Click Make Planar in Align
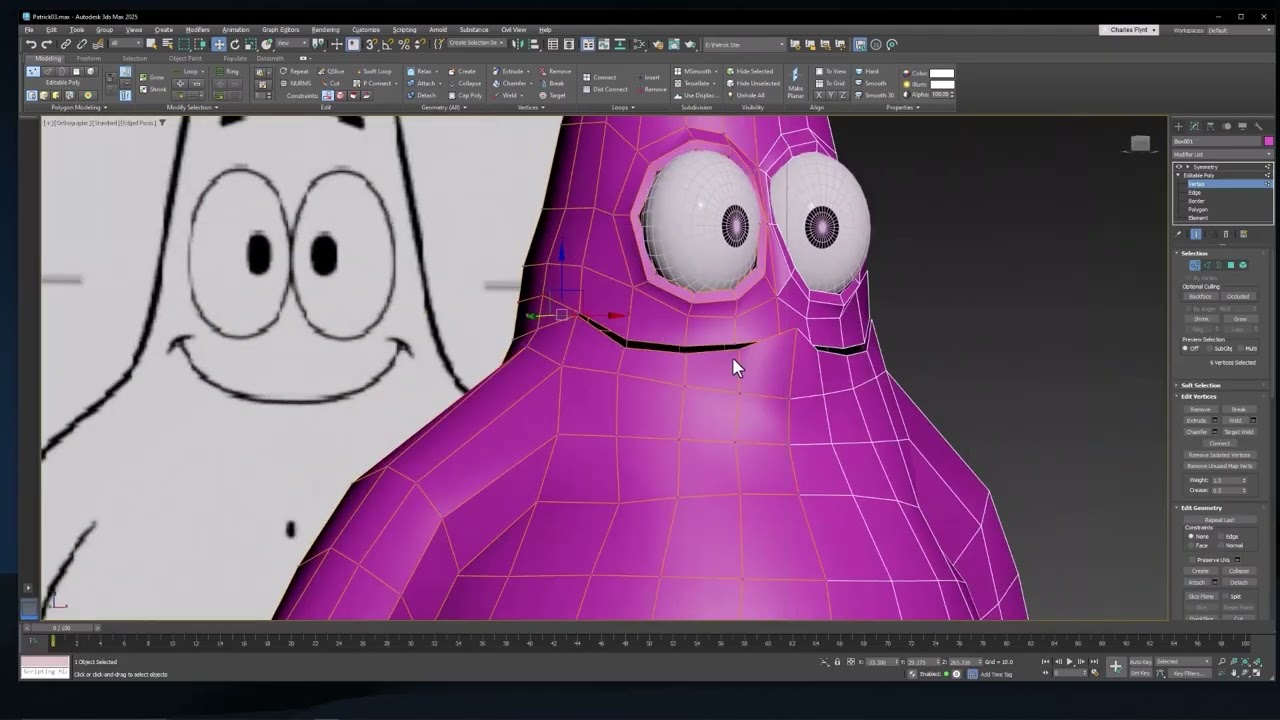This screenshot has width=1280, height=720. click(796, 84)
